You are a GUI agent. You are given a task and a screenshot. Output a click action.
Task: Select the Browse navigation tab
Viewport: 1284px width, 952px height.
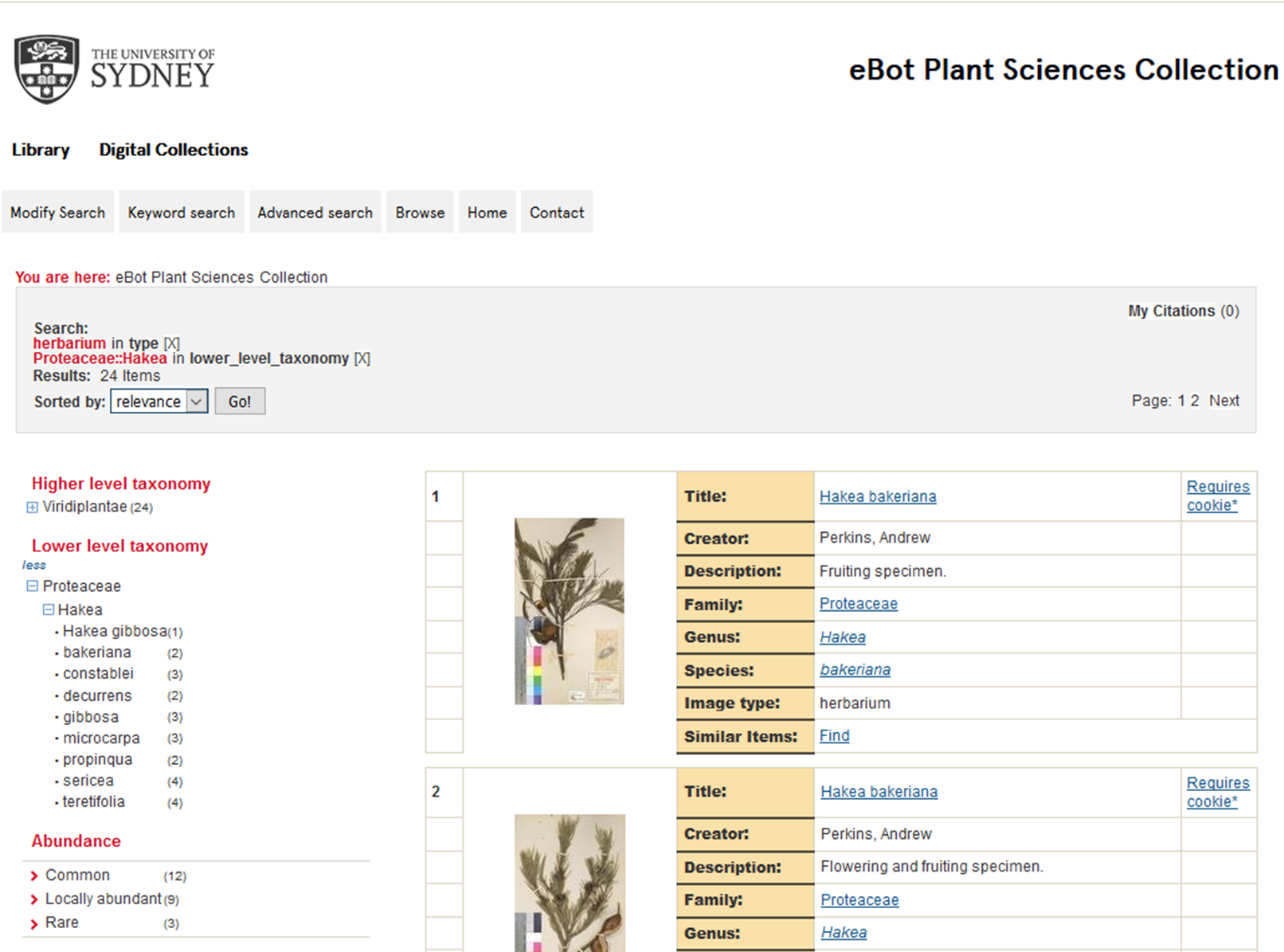click(x=420, y=213)
